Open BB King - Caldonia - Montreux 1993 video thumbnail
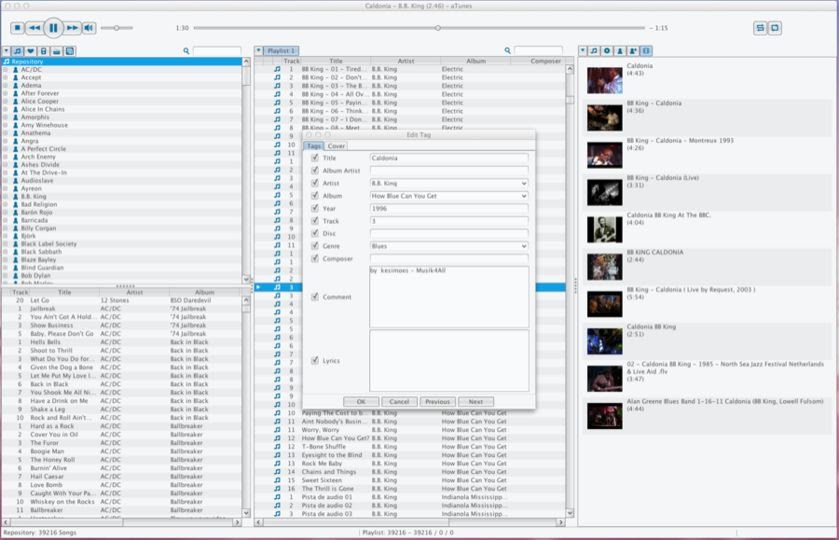 [604, 155]
